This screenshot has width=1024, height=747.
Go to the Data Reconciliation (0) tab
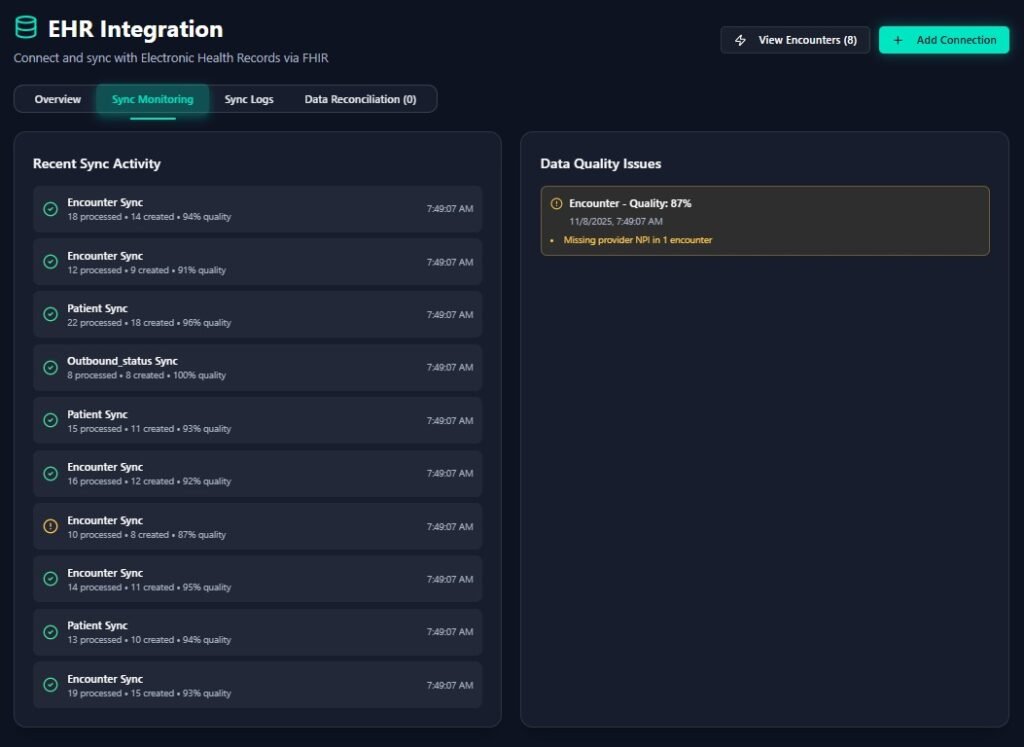(x=360, y=99)
